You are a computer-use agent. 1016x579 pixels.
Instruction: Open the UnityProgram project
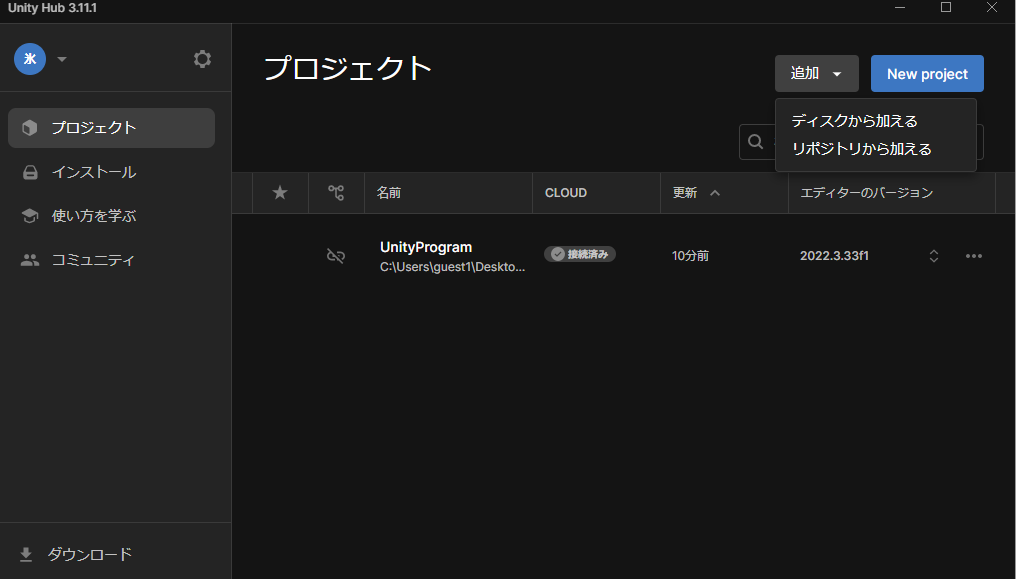pyautogui.click(x=426, y=248)
